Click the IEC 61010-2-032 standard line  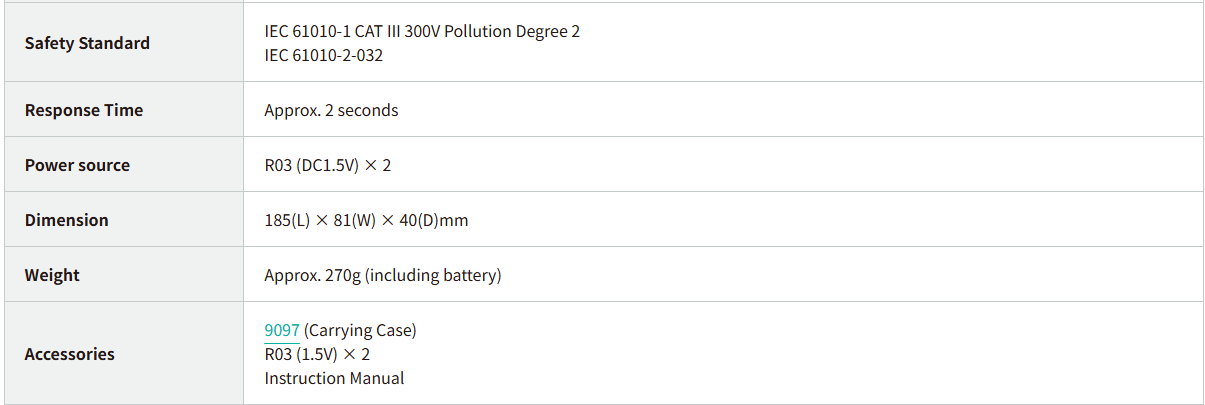coord(323,55)
